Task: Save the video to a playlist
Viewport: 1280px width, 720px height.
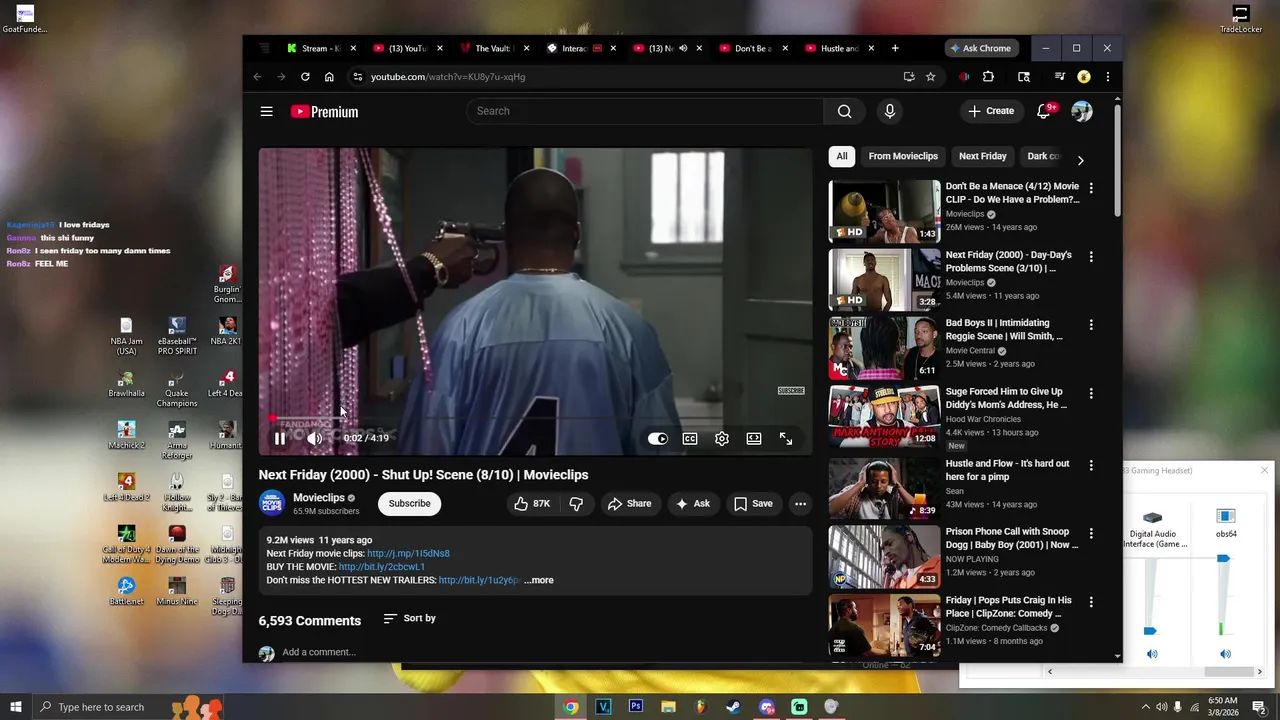Action: coord(753,503)
